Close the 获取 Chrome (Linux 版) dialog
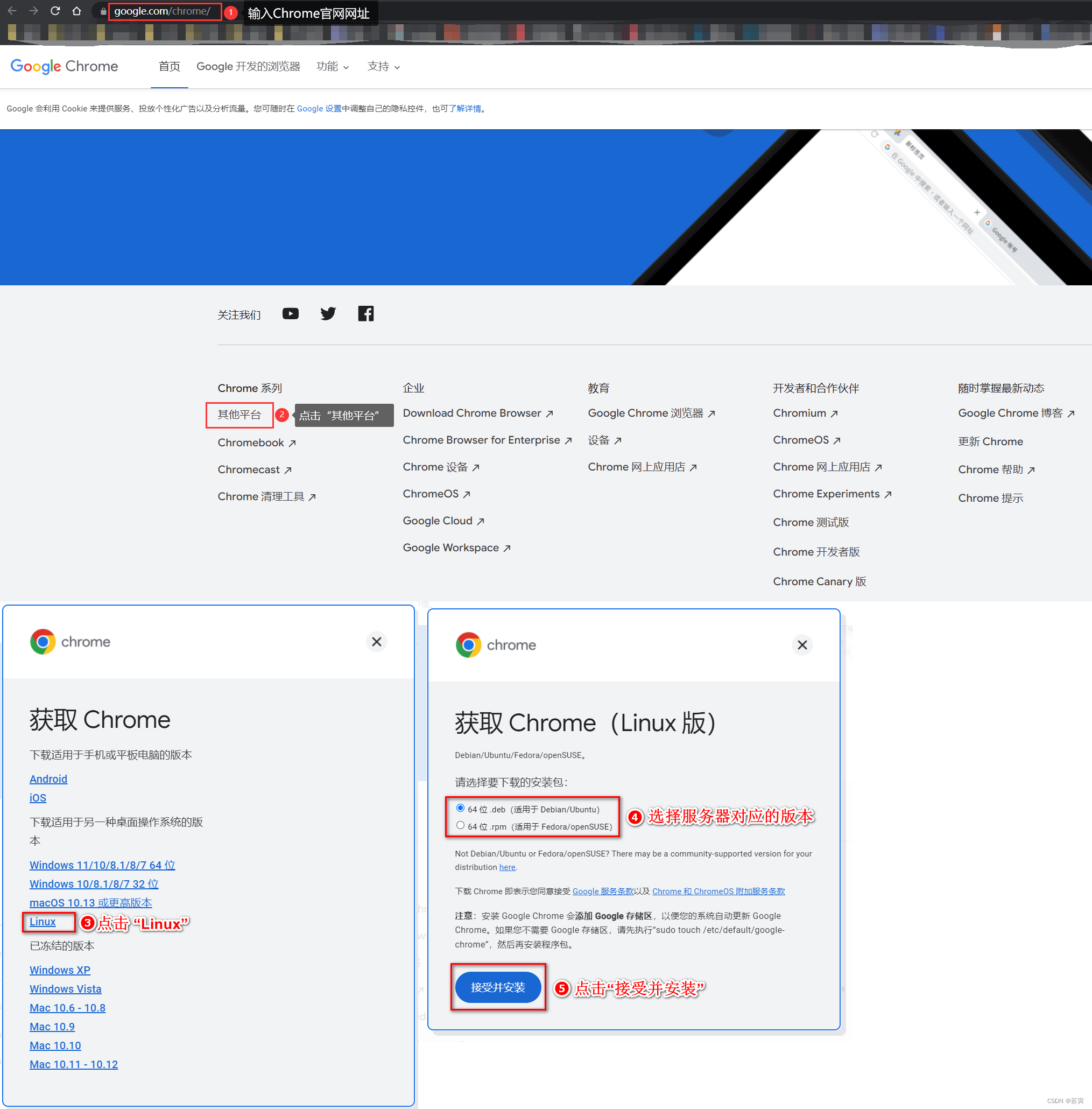The height and width of the screenshot is (1109, 1092). pos(802,644)
